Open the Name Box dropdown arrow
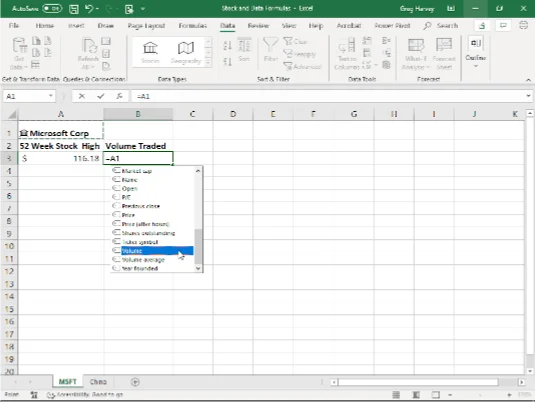This screenshot has height=402, width=535. pos(50,96)
